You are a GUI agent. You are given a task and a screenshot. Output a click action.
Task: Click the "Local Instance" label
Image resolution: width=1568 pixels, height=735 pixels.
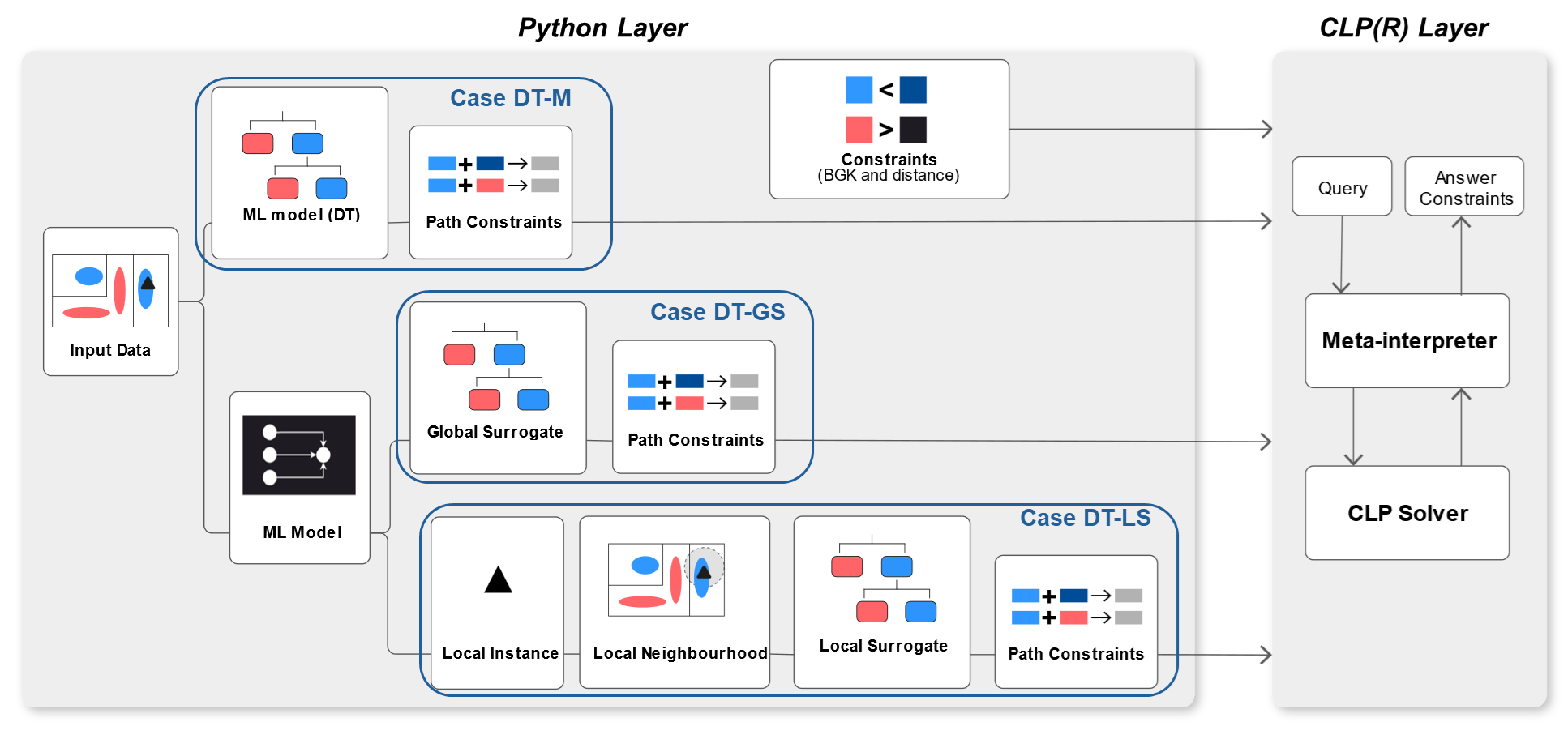point(500,653)
